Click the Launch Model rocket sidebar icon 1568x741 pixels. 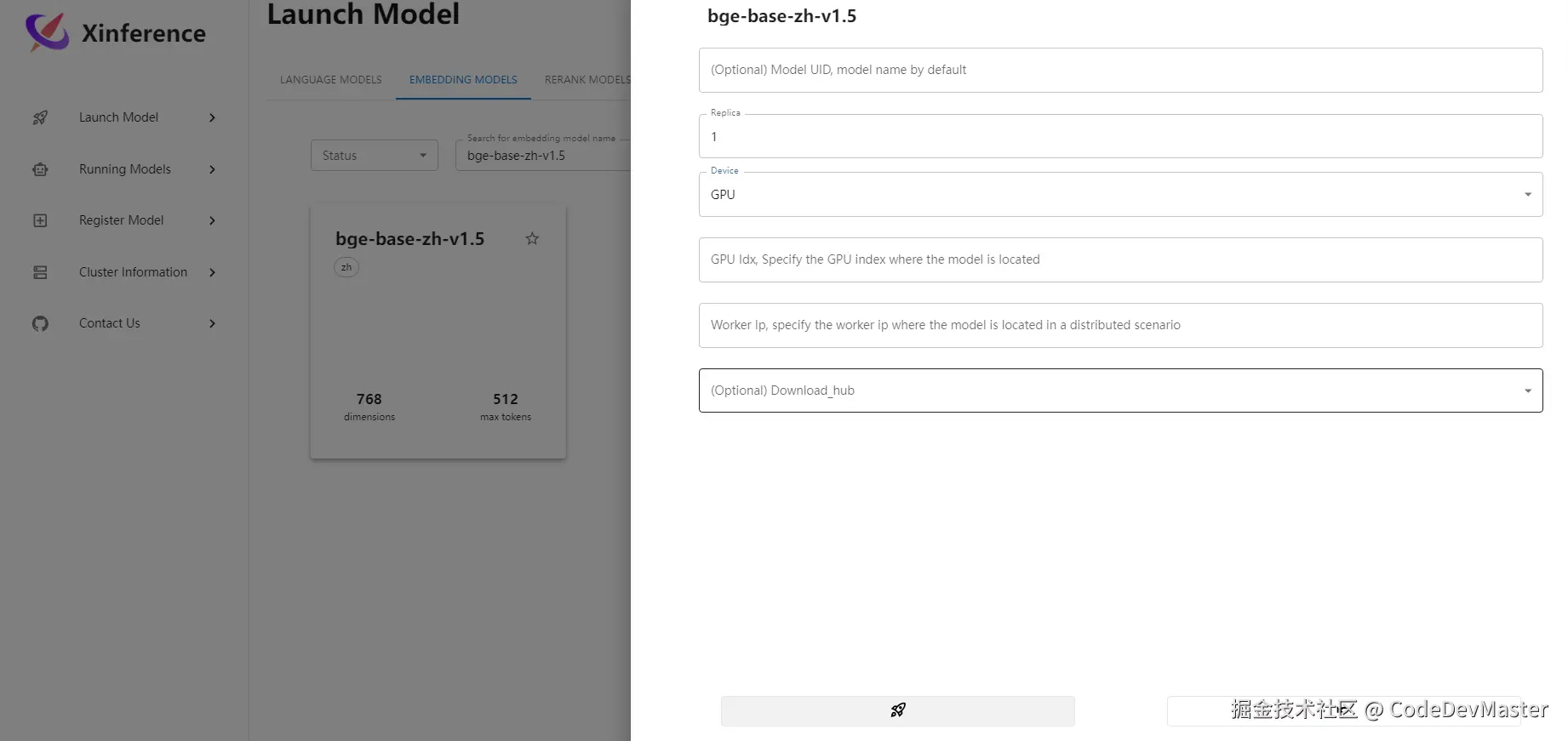[x=40, y=117]
